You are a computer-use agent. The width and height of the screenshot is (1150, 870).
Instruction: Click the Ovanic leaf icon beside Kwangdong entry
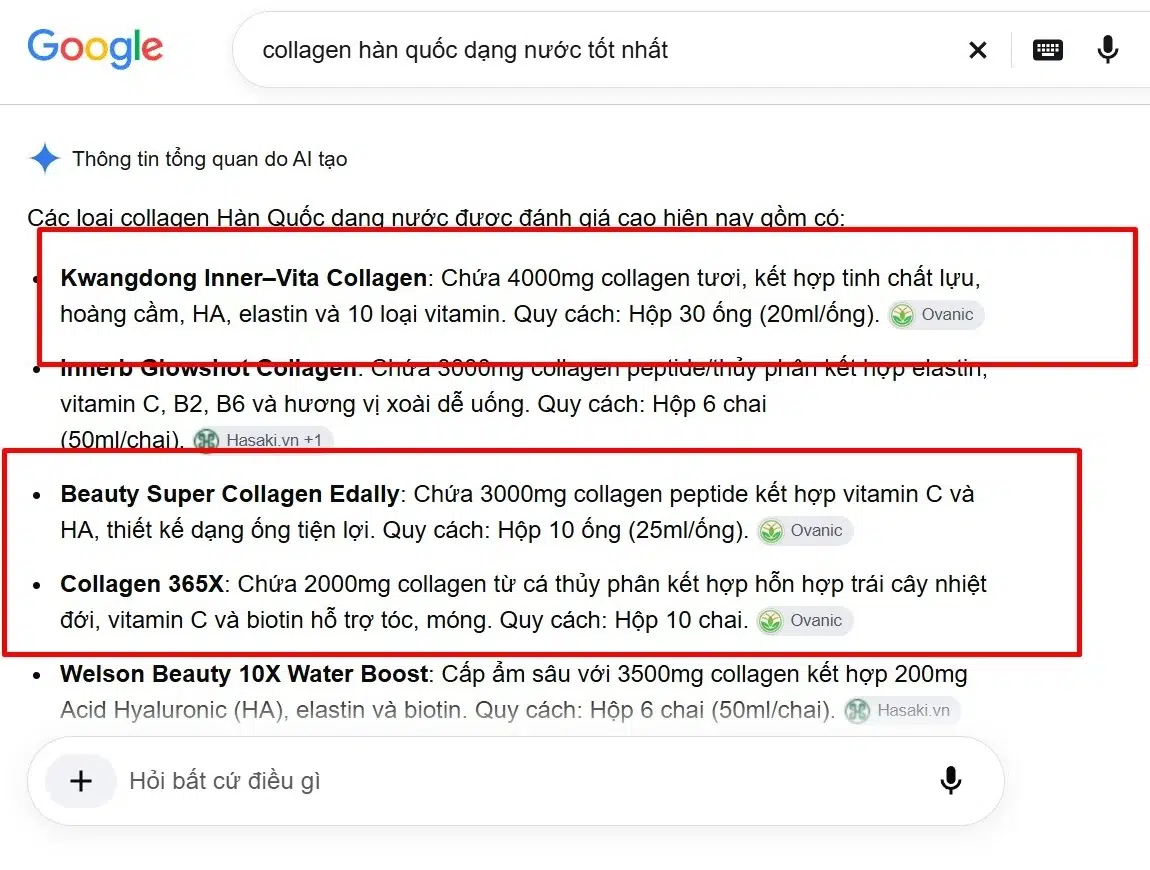[902, 315]
